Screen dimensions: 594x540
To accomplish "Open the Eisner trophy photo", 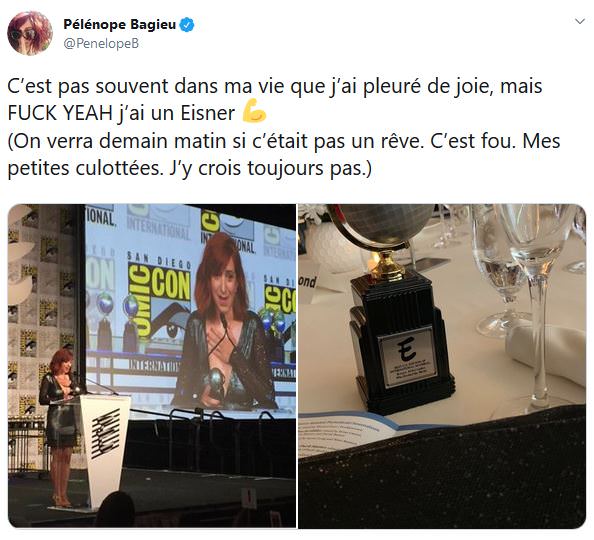I will (442, 366).
